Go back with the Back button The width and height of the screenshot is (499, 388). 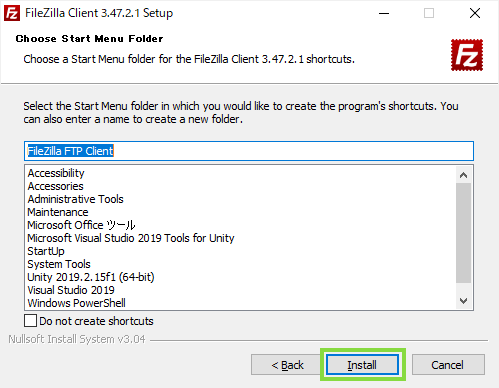tap(287, 365)
